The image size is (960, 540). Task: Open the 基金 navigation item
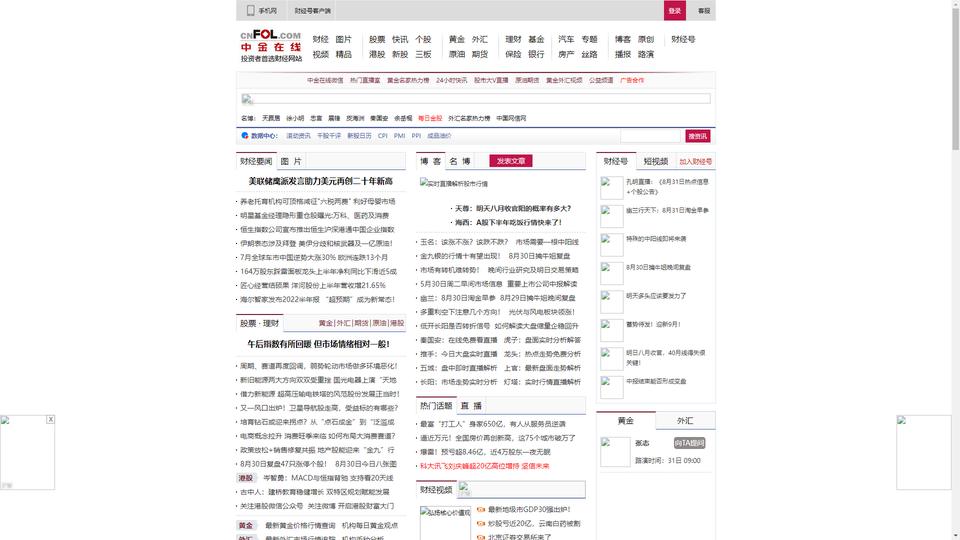coord(536,39)
